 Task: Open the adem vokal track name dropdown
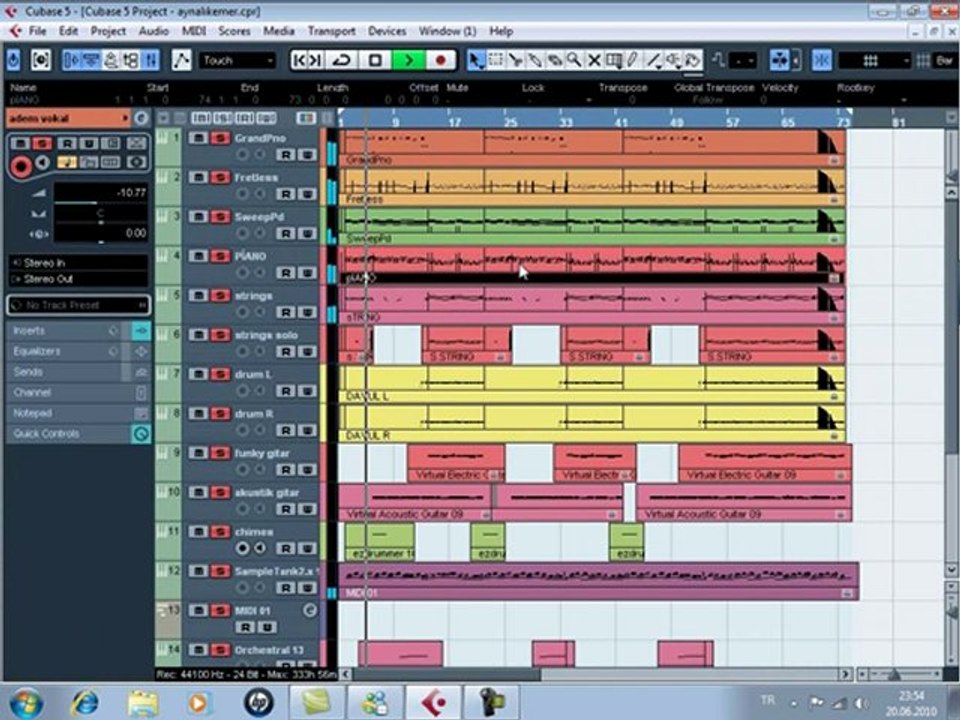point(69,118)
